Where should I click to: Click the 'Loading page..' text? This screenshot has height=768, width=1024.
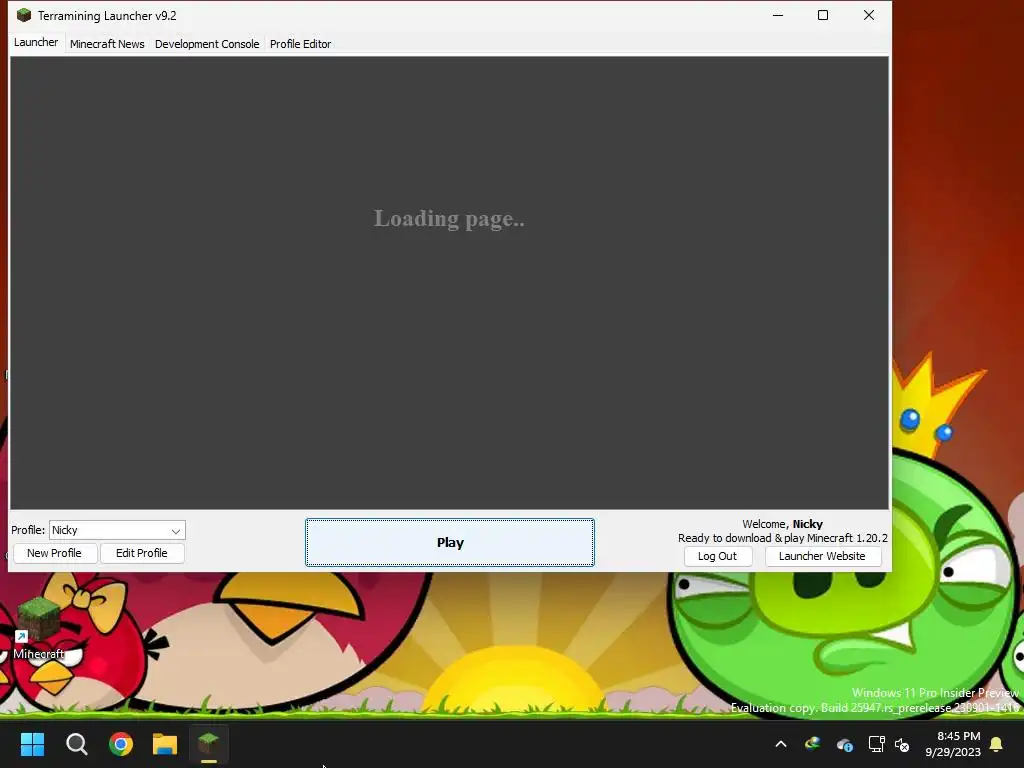449,219
